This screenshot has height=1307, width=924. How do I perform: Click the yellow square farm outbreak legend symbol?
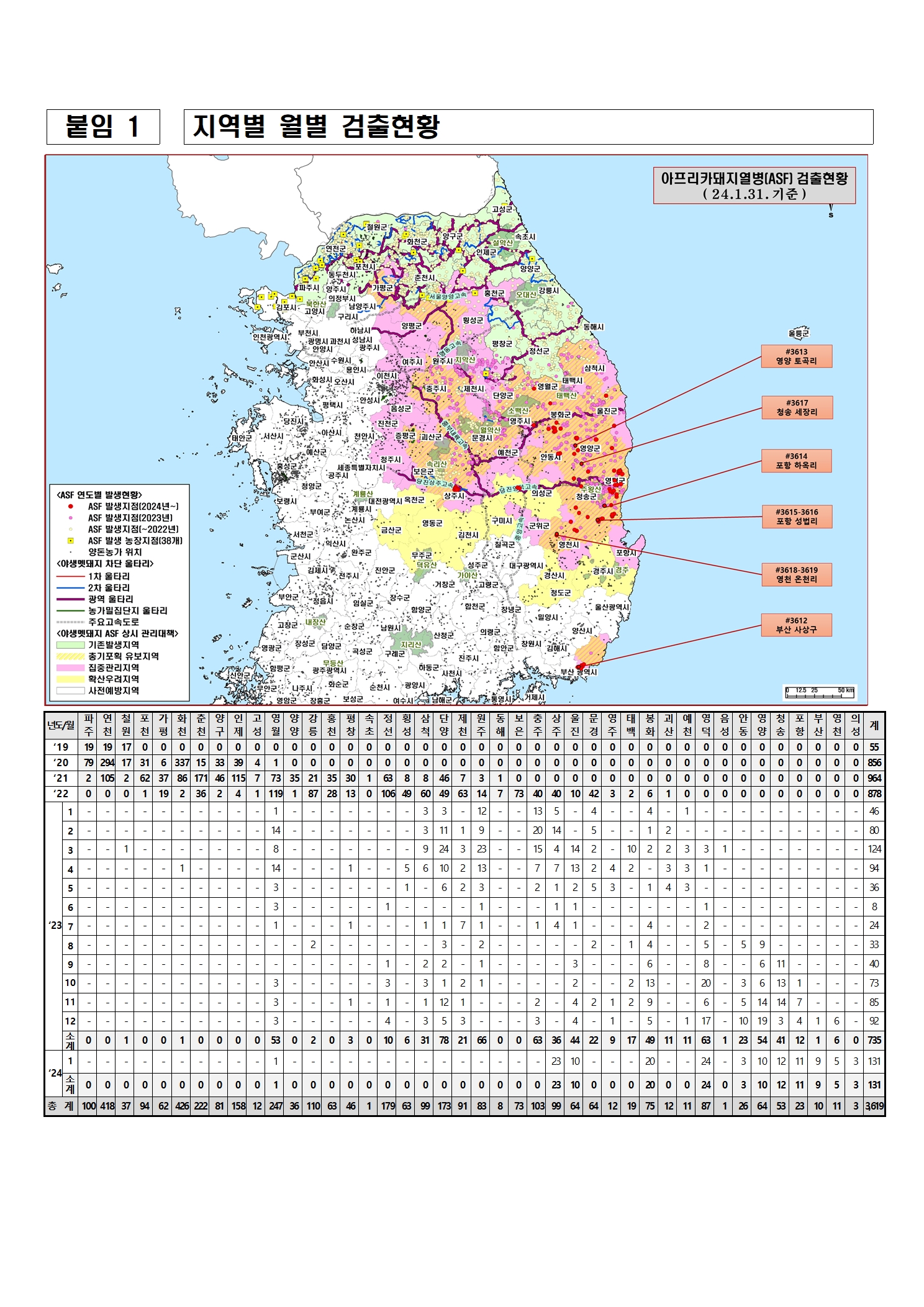point(71,541)
